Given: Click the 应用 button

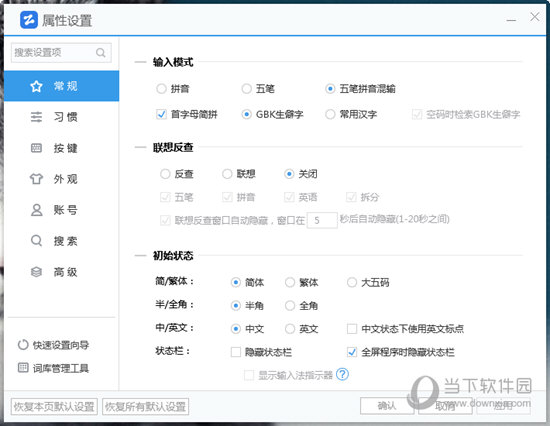Looking at the screenshot, I should 503,406.
